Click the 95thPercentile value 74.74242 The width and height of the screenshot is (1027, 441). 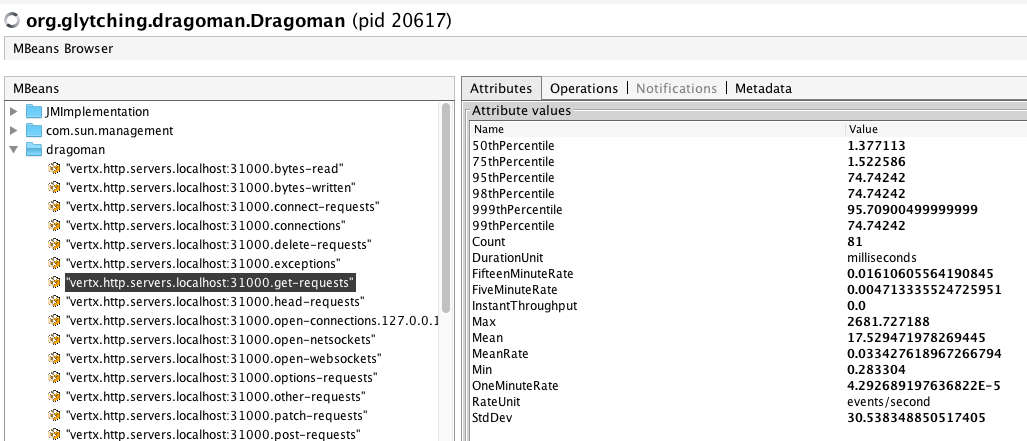click(x=876, y=178)
